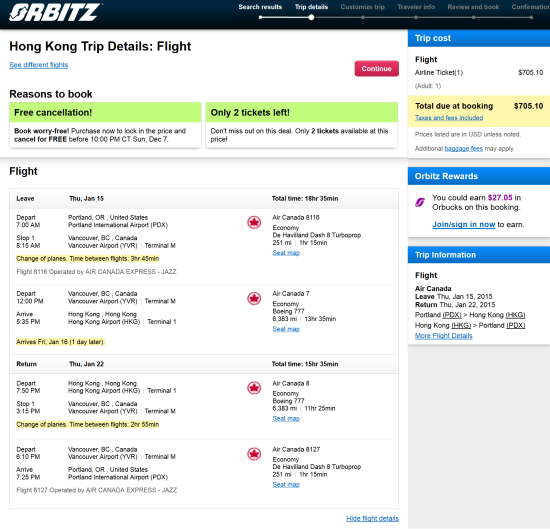Click the Trip details progress marker
Screen dimensions: 550x529
(311, 17)
